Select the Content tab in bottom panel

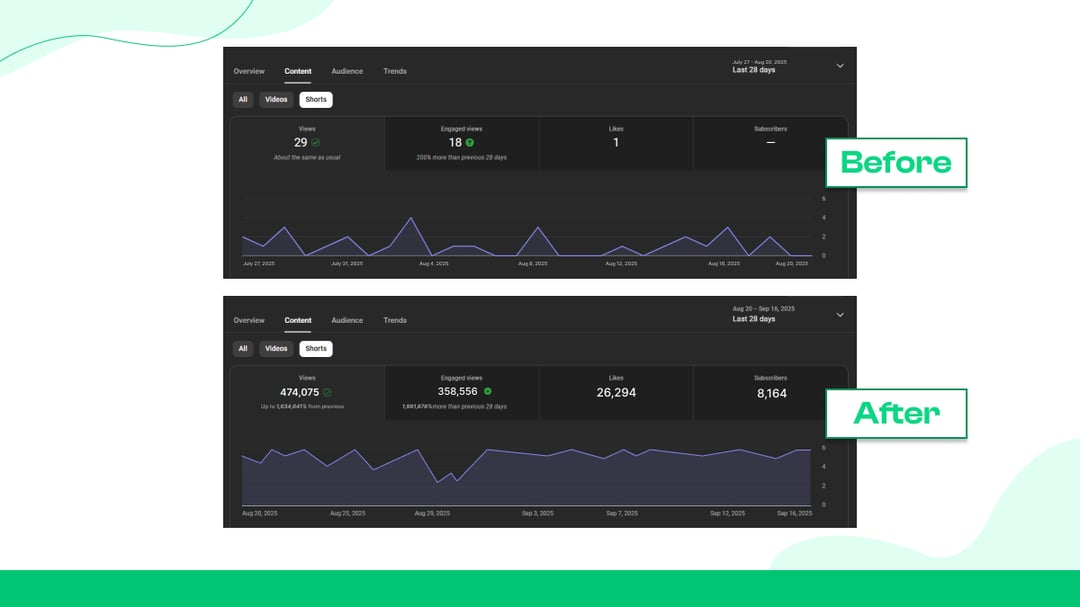tap(298, 320)
